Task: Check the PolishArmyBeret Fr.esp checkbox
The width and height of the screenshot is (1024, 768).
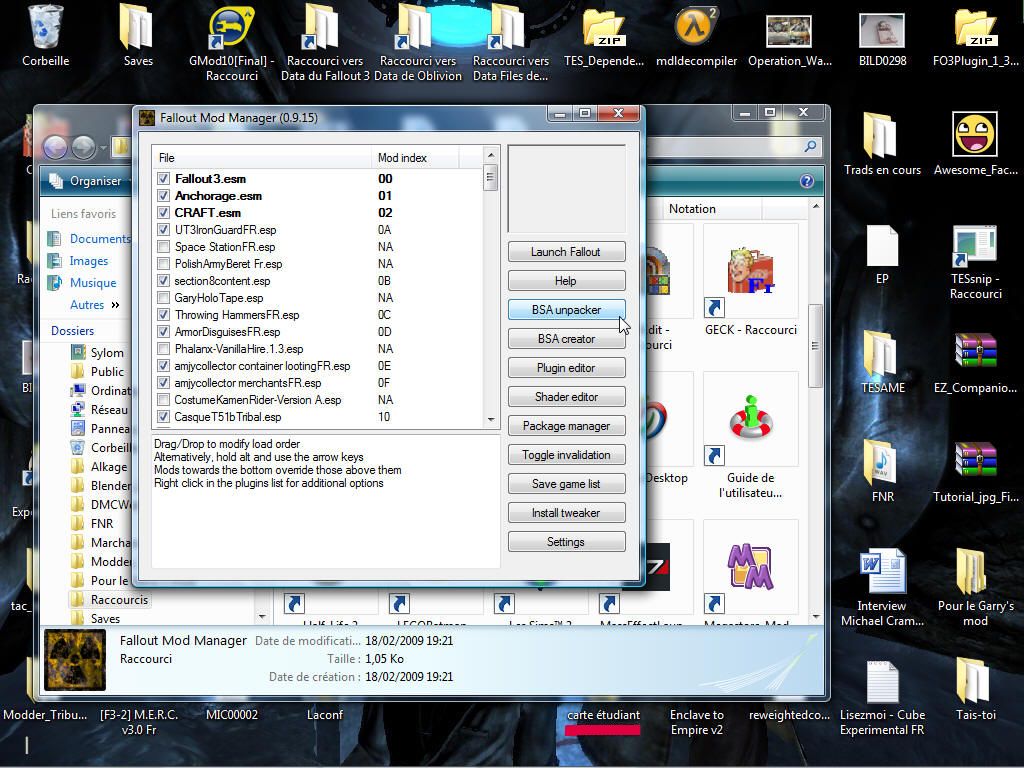Action: 163,263
